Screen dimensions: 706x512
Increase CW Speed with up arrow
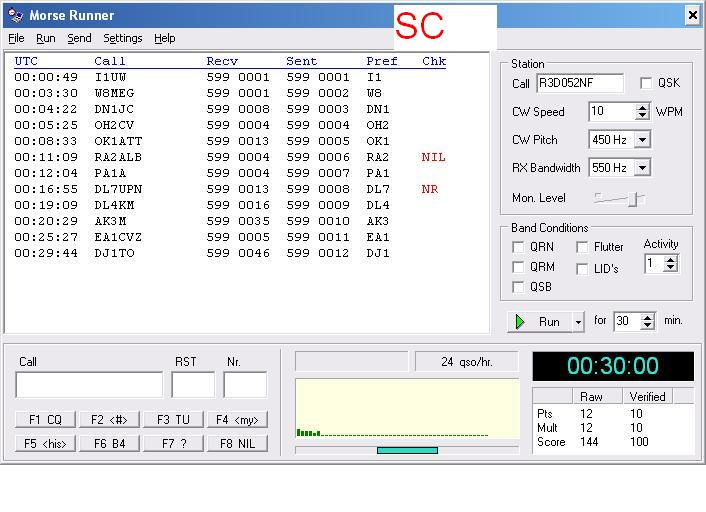642,107
